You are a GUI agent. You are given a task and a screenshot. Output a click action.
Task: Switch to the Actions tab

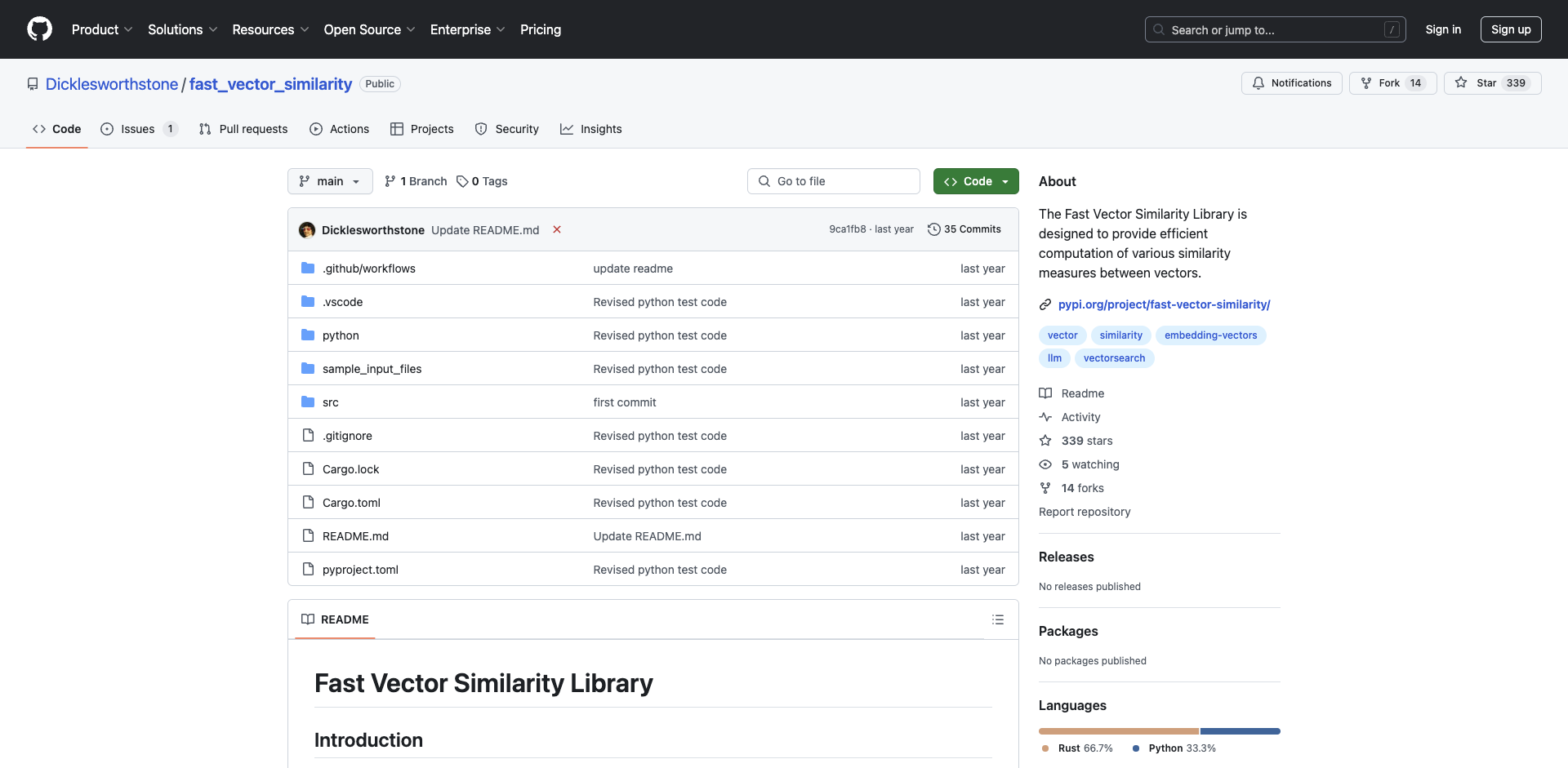[340, 129]
